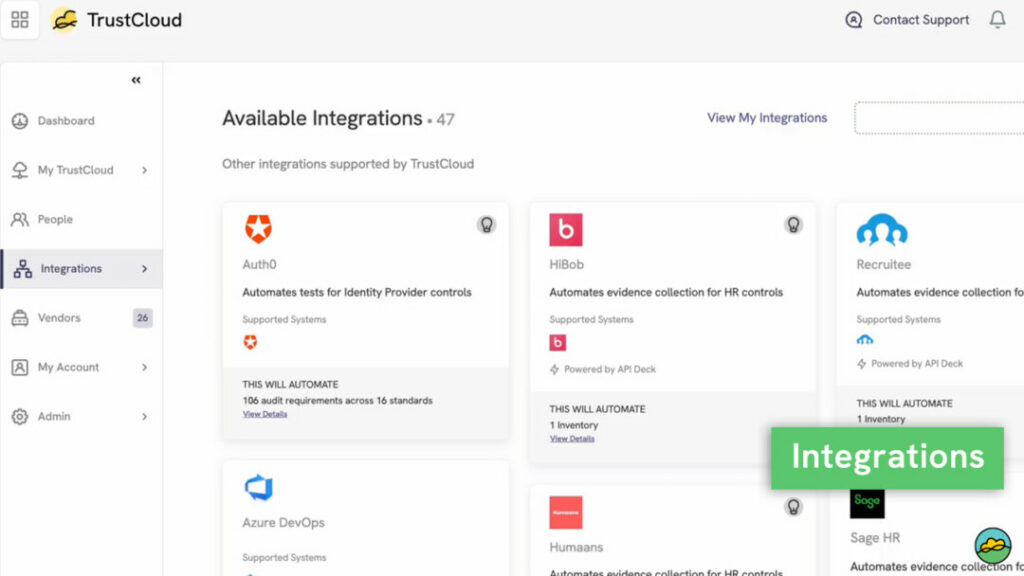
Task: Click the Sage HR logo
Action: coord(867,502)
